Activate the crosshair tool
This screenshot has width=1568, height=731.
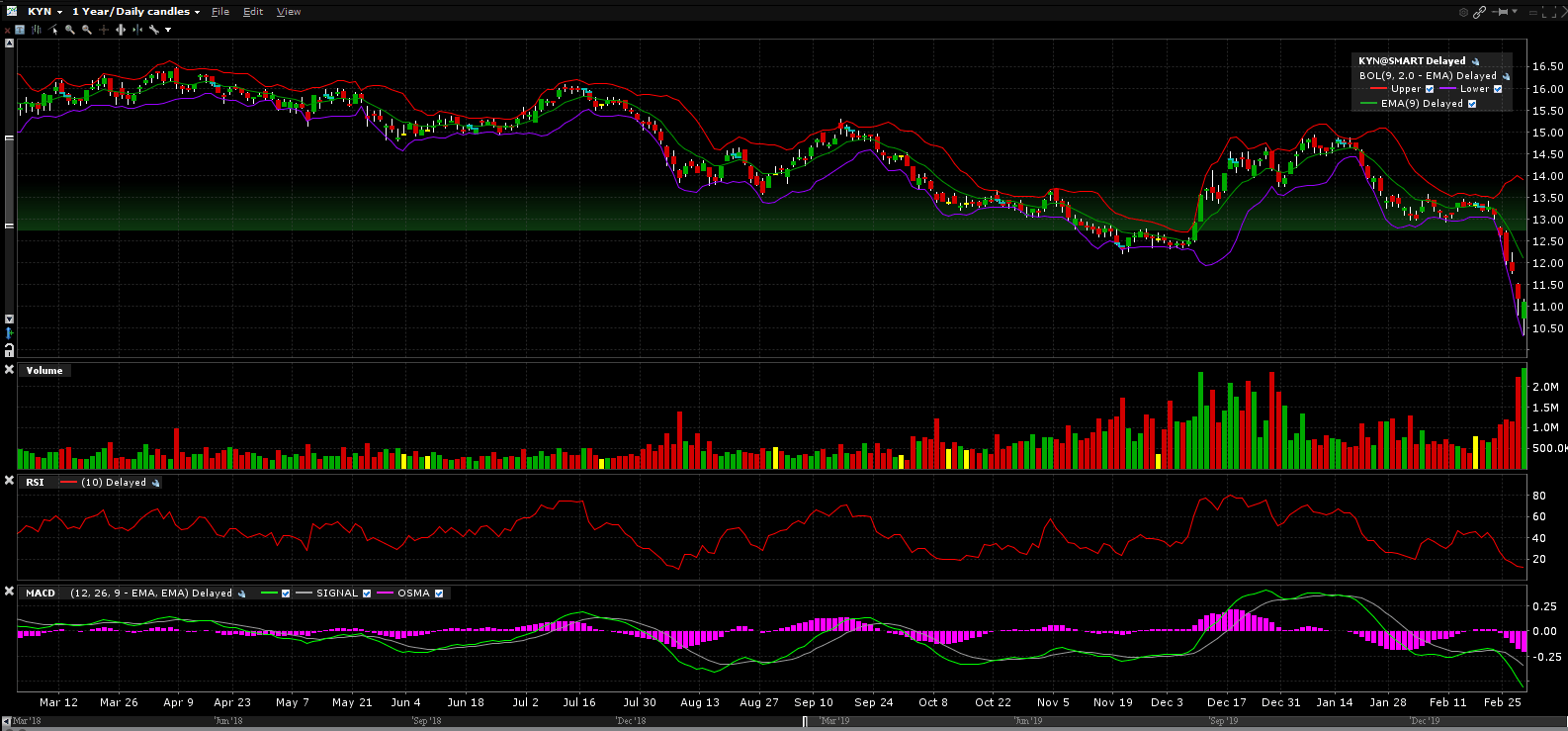[x=104, y=30]
